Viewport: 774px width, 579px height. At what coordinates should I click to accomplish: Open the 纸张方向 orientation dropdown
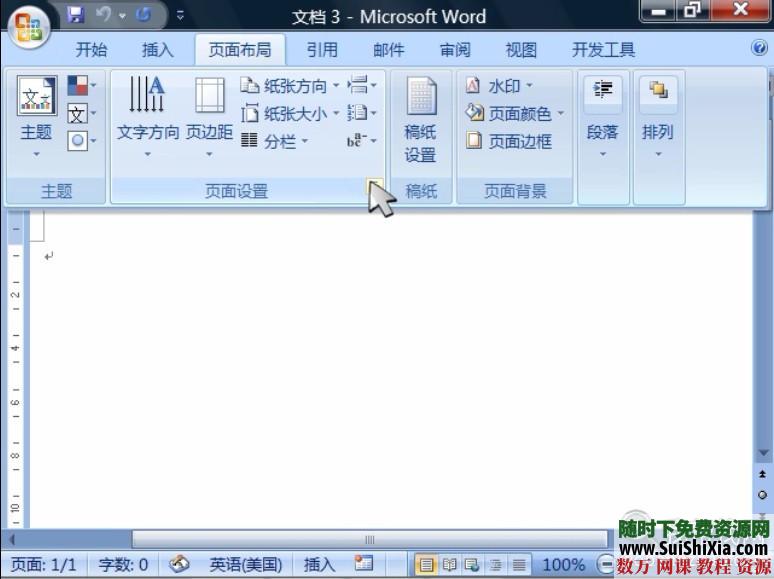coord(290,86)
